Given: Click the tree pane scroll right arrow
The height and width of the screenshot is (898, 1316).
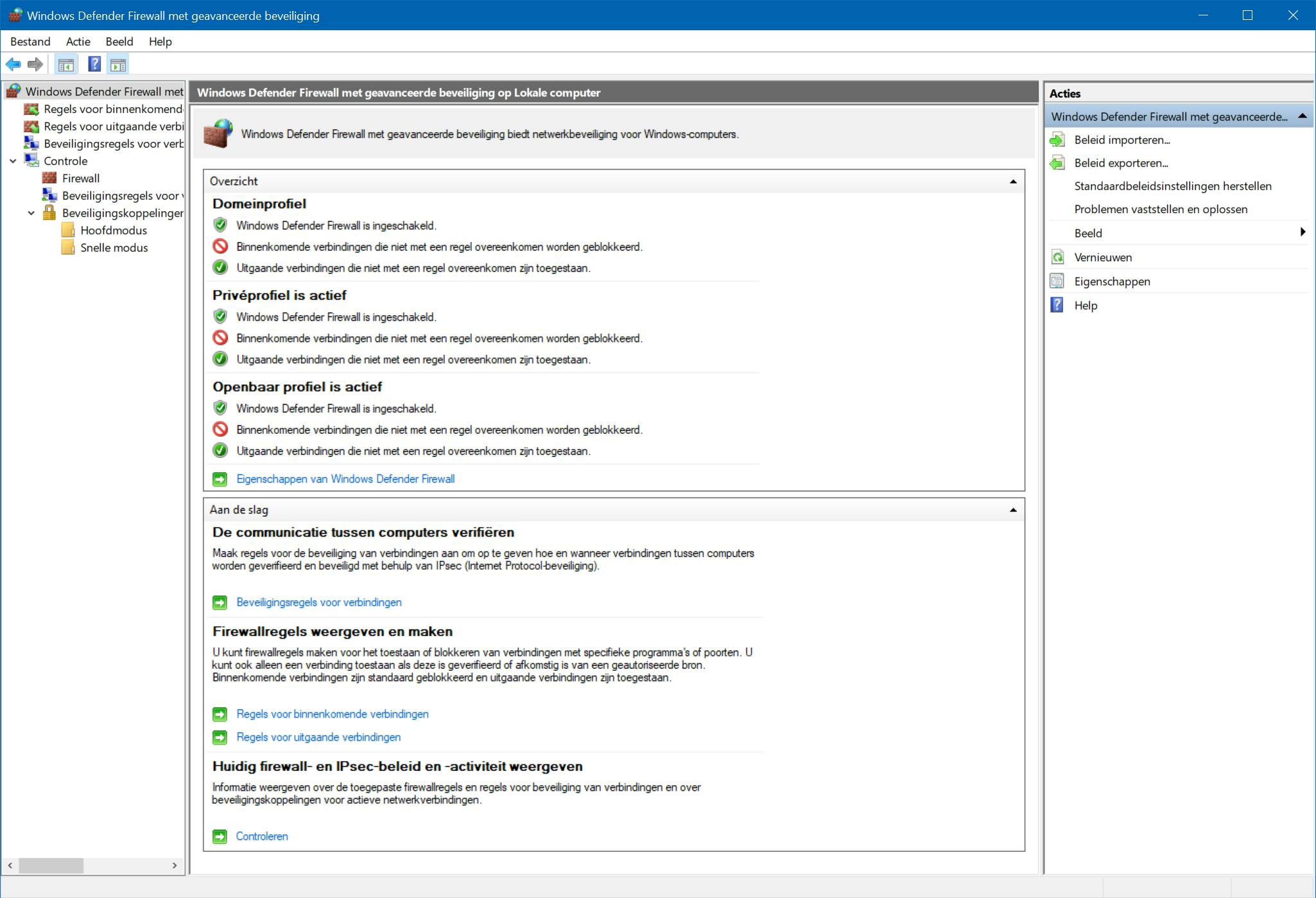Looking at the screenshot, I should (175, 865).
